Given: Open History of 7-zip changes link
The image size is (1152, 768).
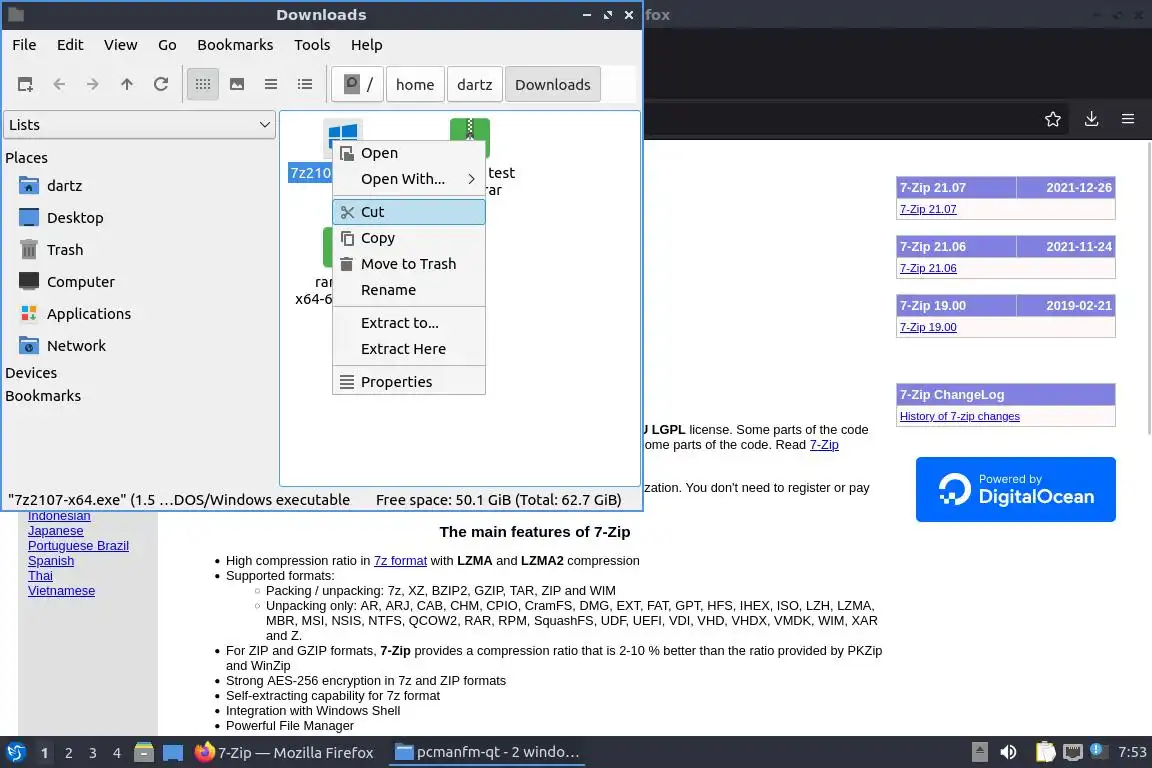Looking at the screenshot, I should [x=960, y=416].
